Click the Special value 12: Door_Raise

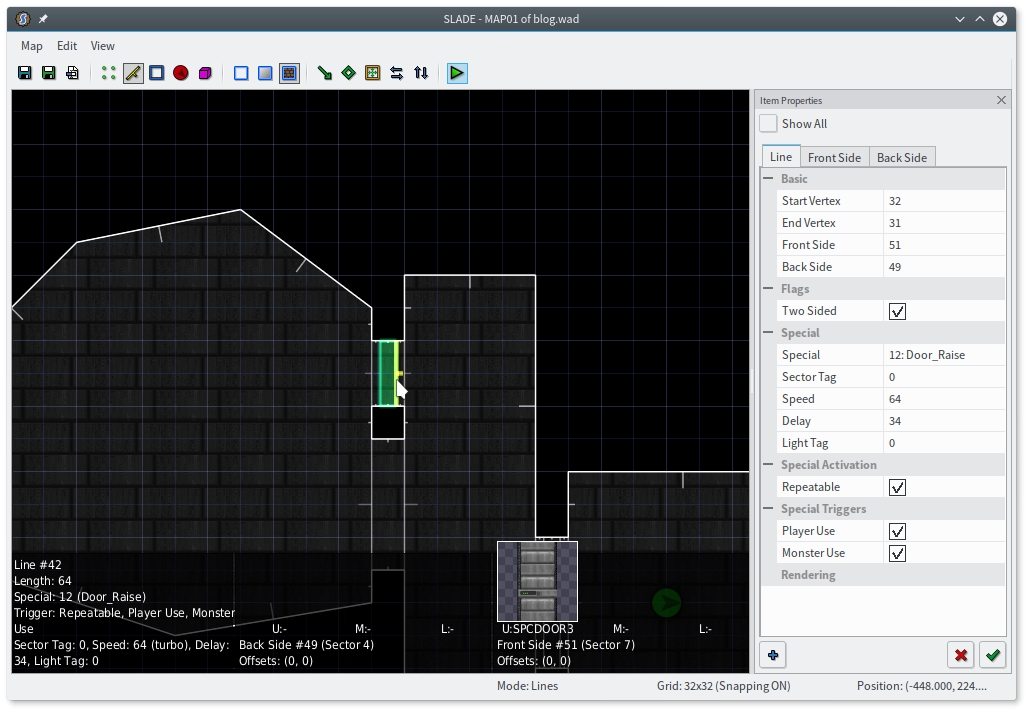(x=944, y=355)
